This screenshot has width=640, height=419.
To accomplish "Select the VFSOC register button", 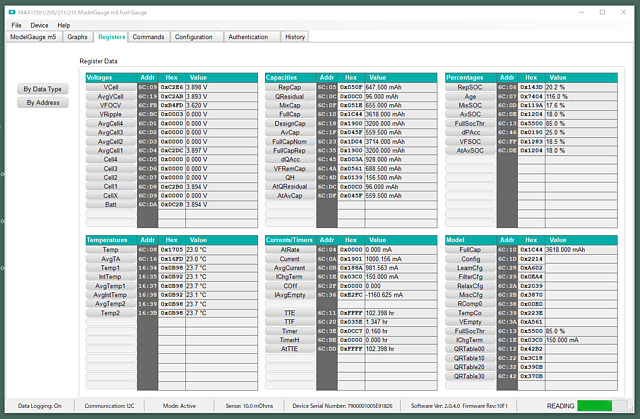I will (470, 142).
